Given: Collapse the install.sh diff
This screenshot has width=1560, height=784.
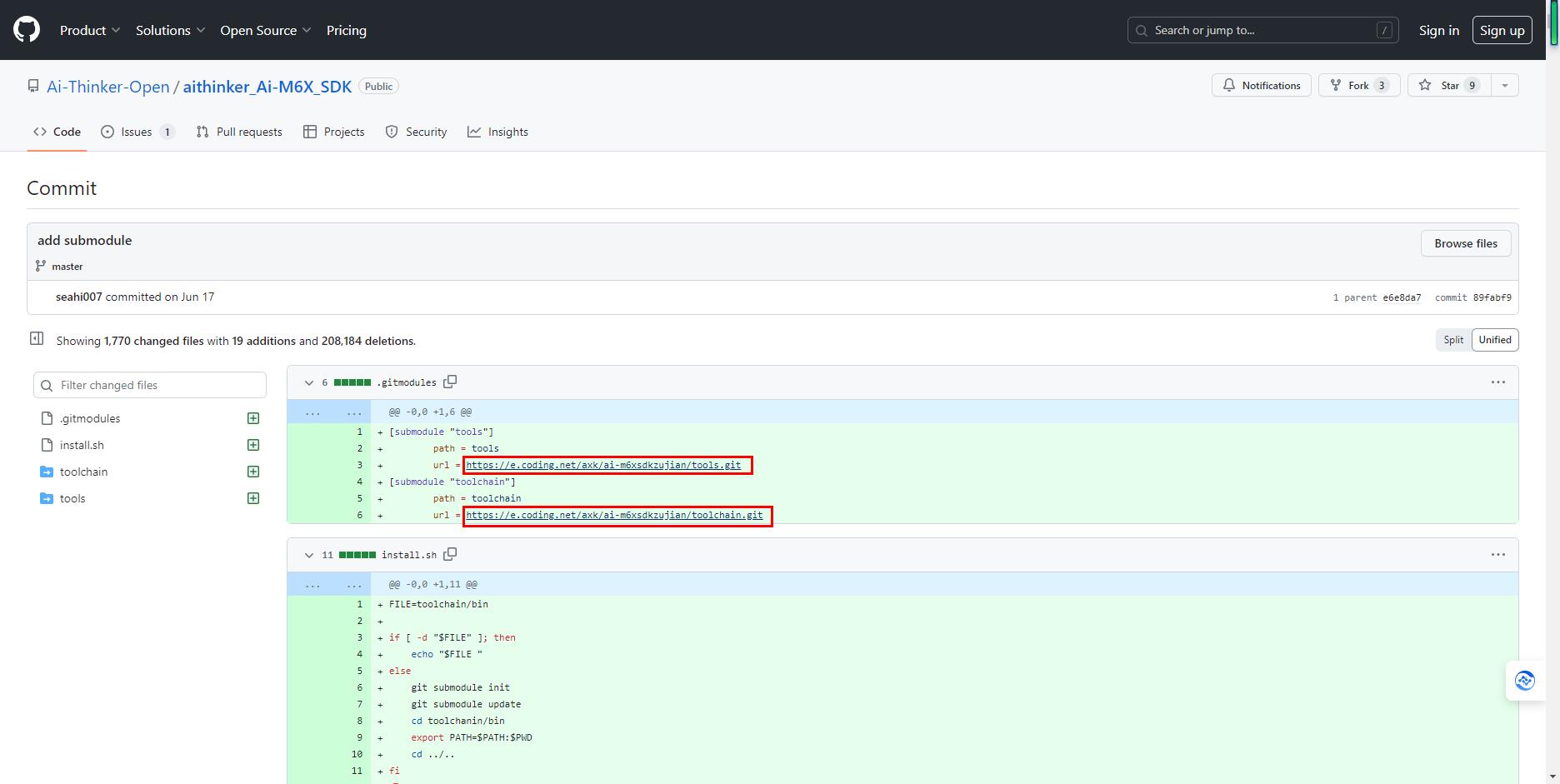Looking at the screenshot, I should [309, 555].
